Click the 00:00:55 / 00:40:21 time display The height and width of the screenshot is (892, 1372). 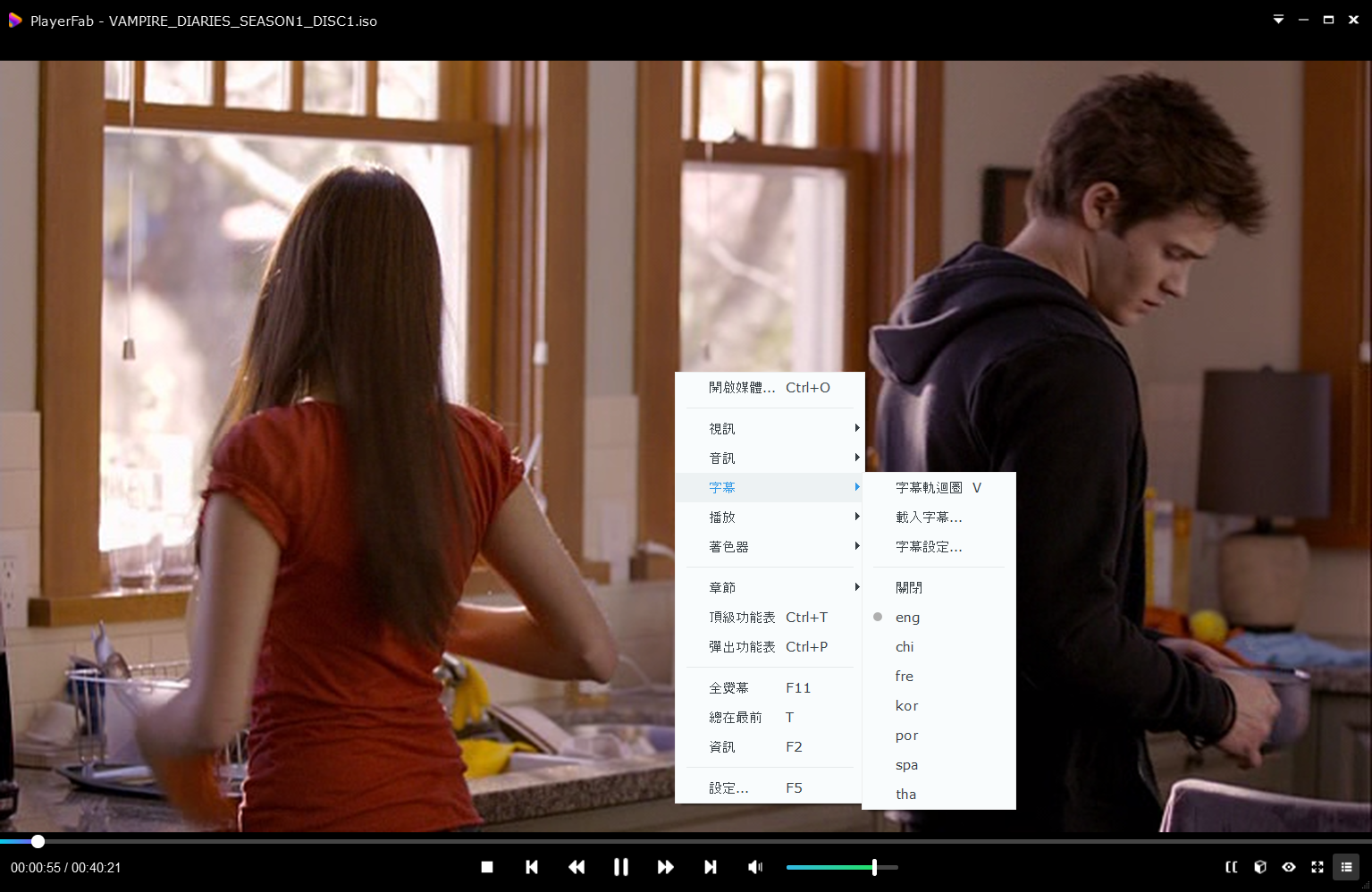pos(66,868)
